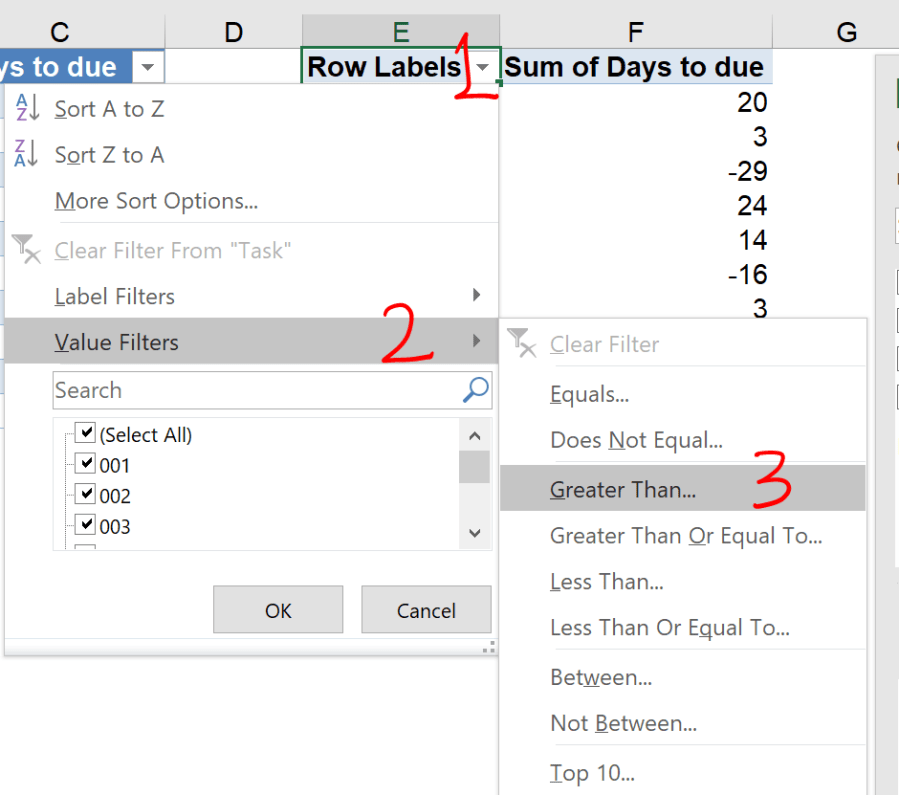Image resolution: width=899 pixels, height=795 pixels.
Task: Choose the Between... filter option
Action: (x=601, y=678)
